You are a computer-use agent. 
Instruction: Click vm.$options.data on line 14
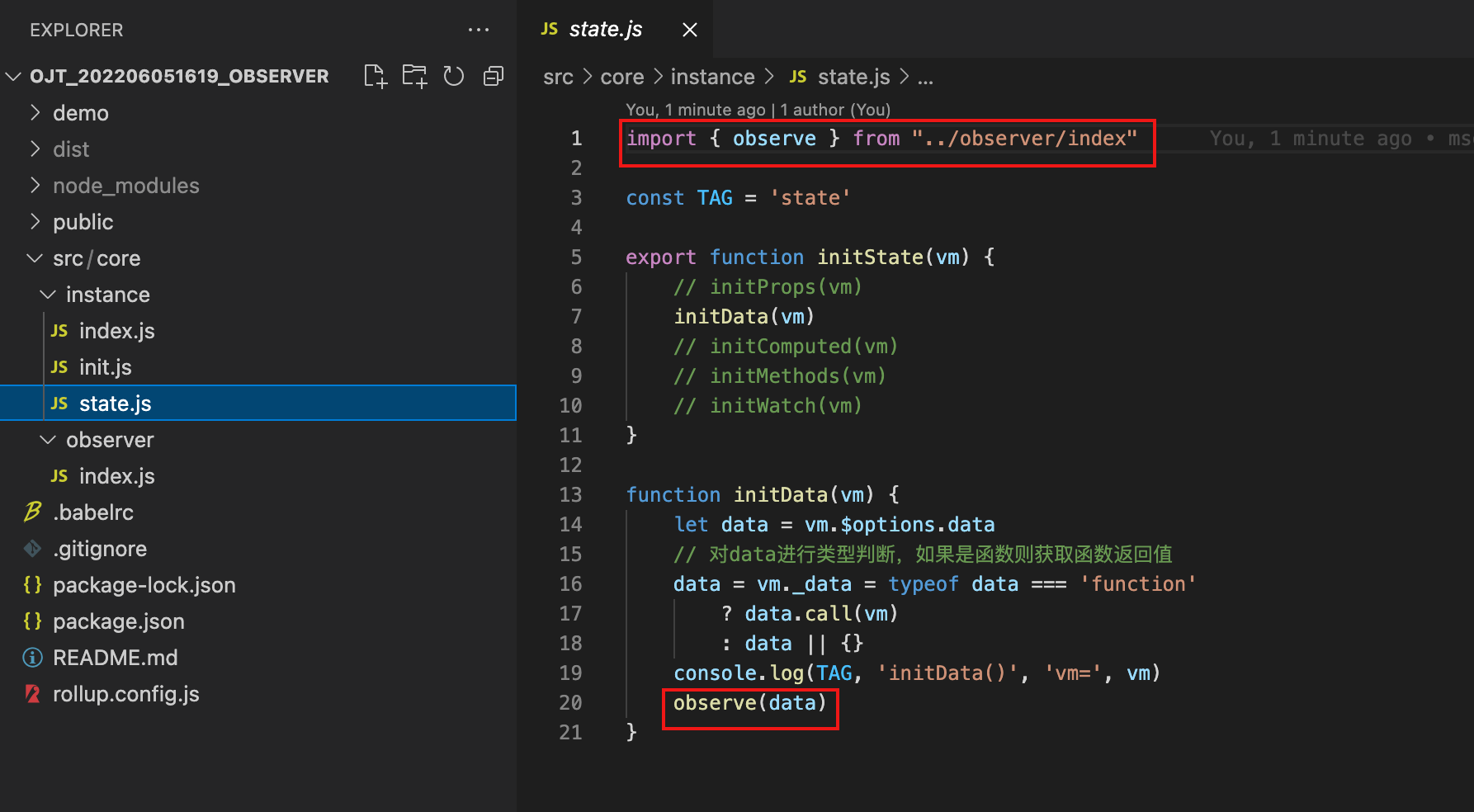tap(900, 525)
